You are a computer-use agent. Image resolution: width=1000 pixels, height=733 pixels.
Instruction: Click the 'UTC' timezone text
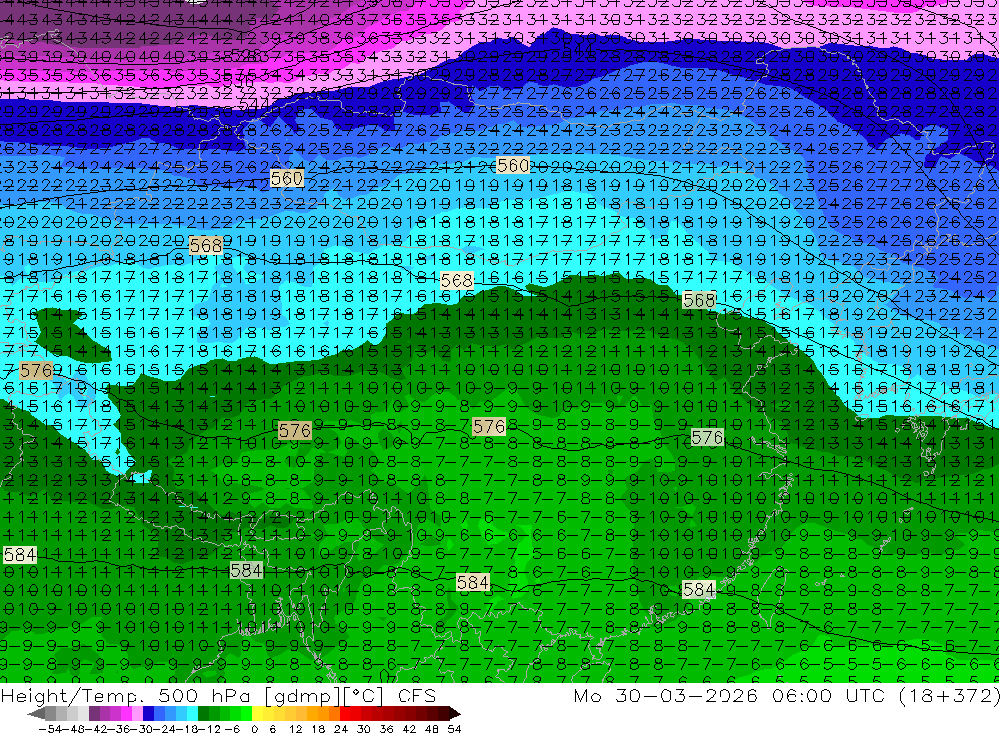click(x=867, y=695)
